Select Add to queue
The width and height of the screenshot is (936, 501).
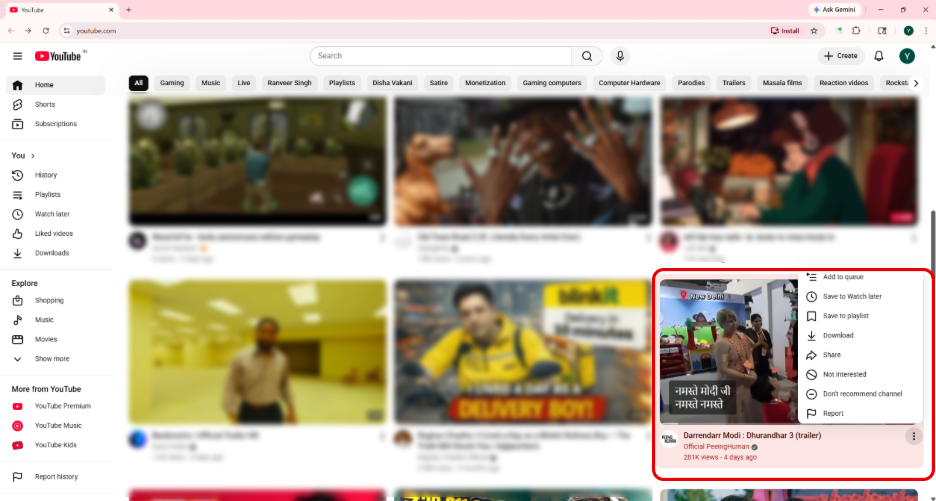click(x=860, y=277)
